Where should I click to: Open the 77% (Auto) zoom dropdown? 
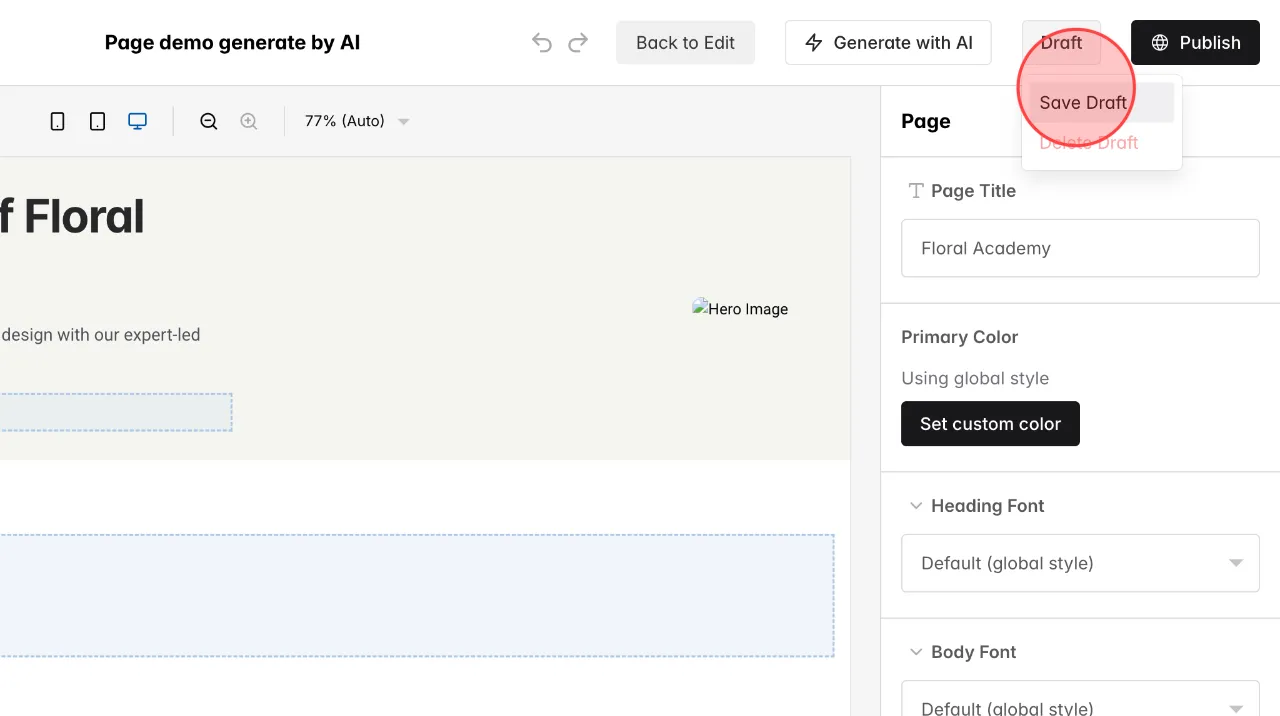tap(357, 121)
